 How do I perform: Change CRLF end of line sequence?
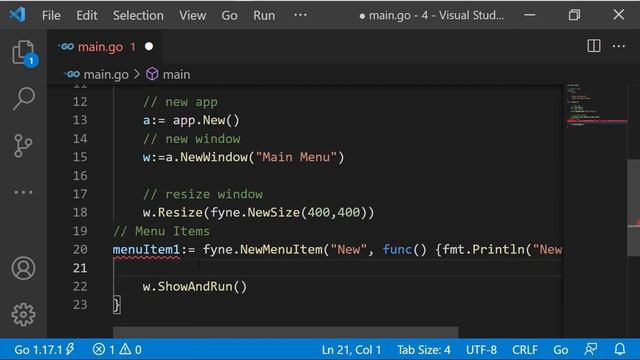(x=524, y=350)
